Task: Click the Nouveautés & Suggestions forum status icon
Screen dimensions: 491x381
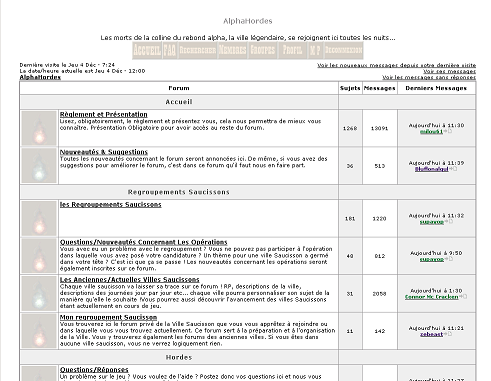Action: (x=39, y=166)
